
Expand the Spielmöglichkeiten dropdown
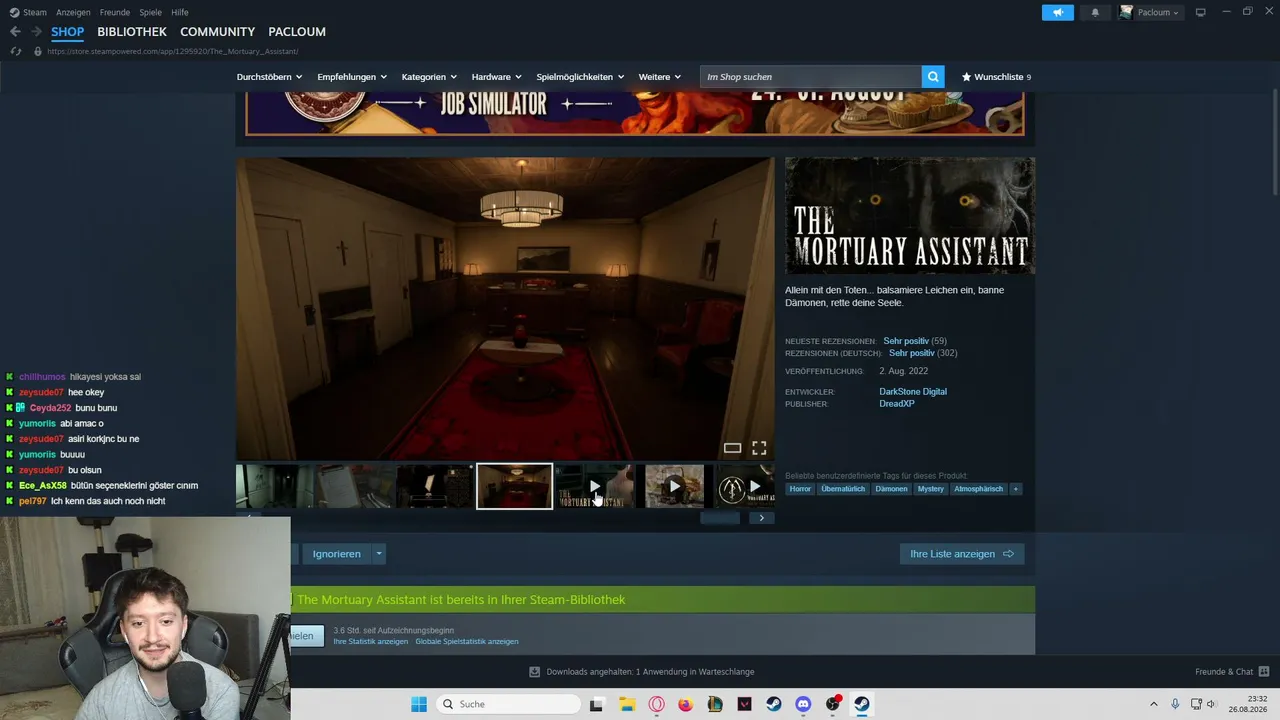click(x=580, y=77)
